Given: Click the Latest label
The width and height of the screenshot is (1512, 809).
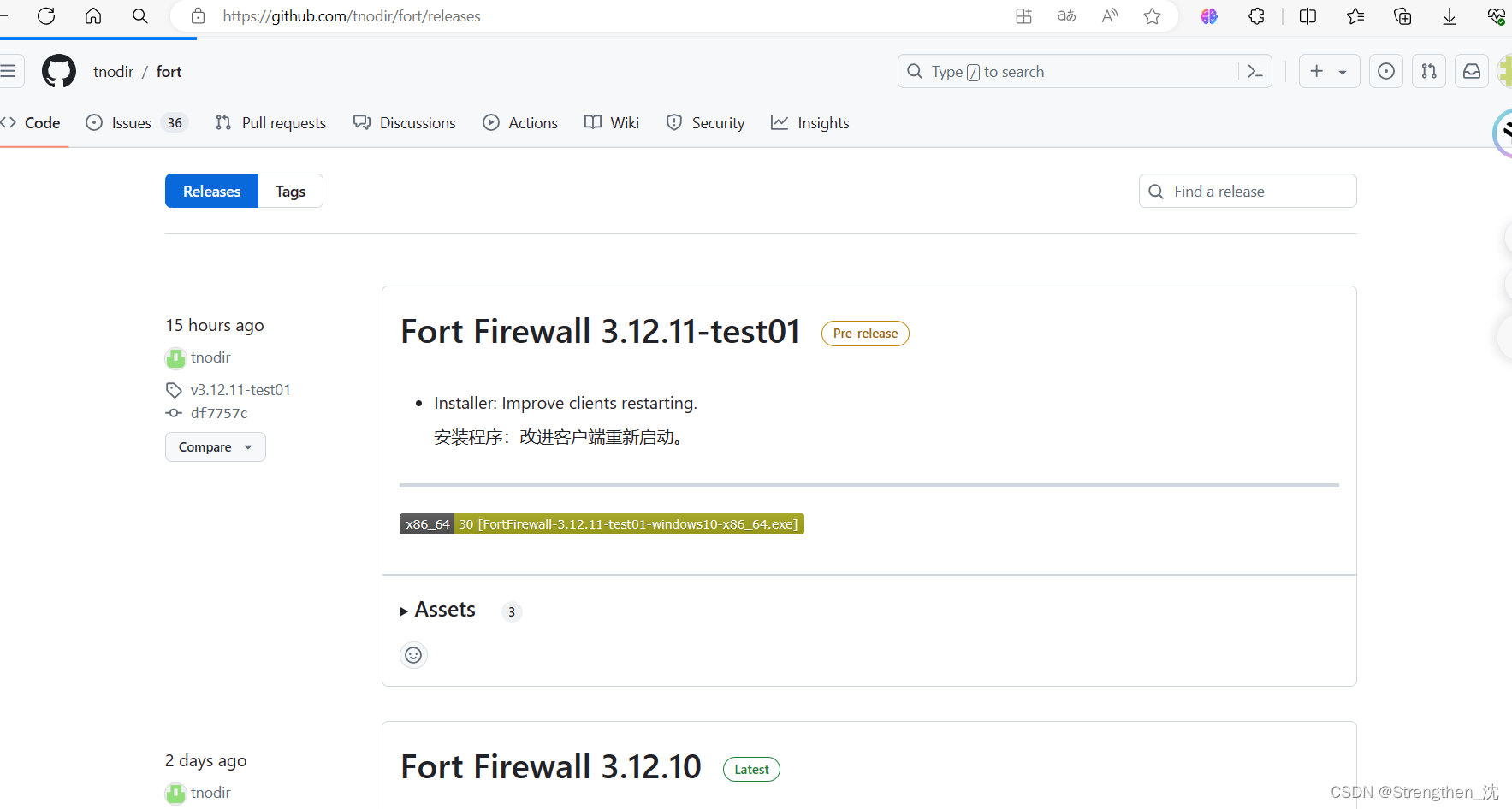Looking at the screenshot, I should click(x=751, y=770).
